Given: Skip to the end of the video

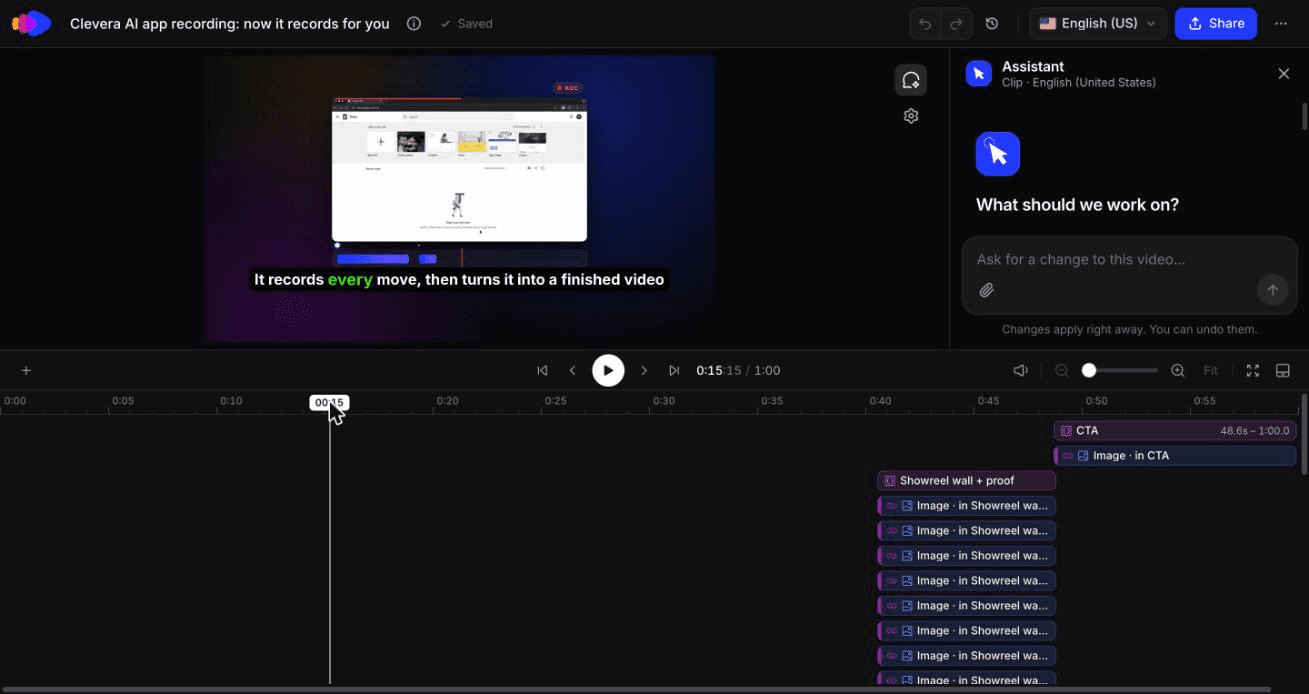Looking at the screenshot, I should (674, 370).
